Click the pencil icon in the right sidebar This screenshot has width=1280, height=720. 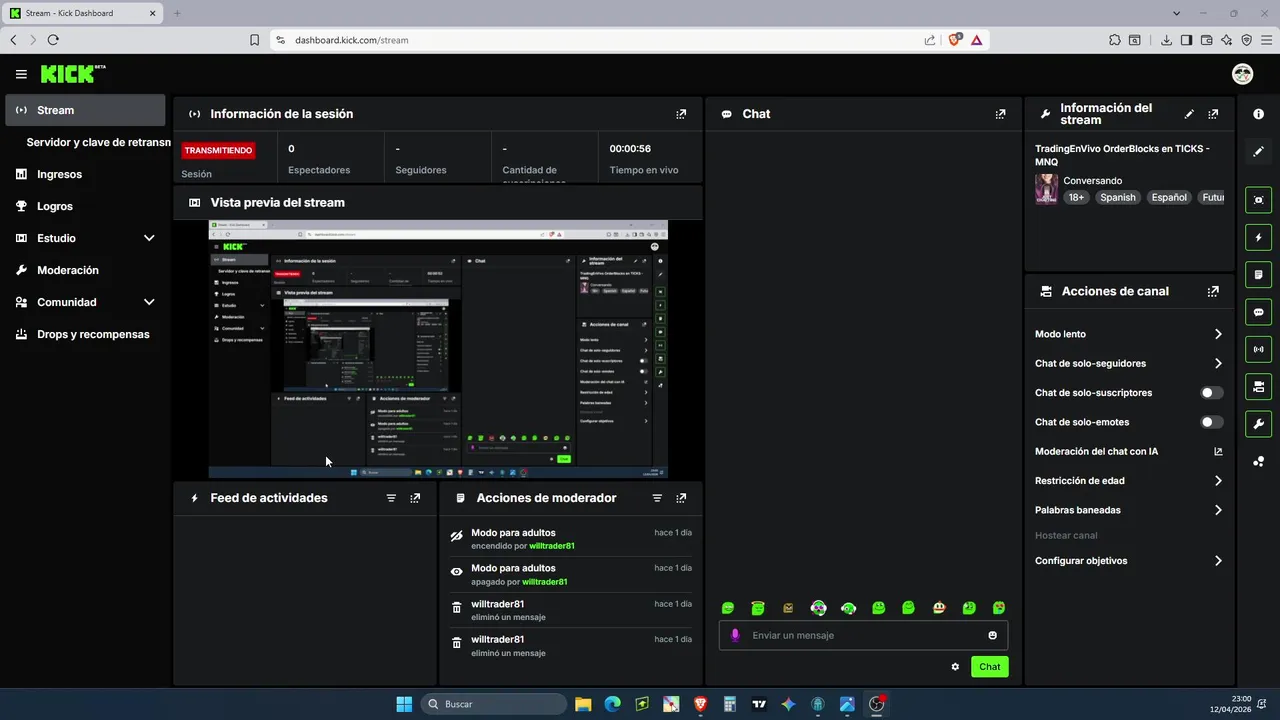pos(1258,151)
